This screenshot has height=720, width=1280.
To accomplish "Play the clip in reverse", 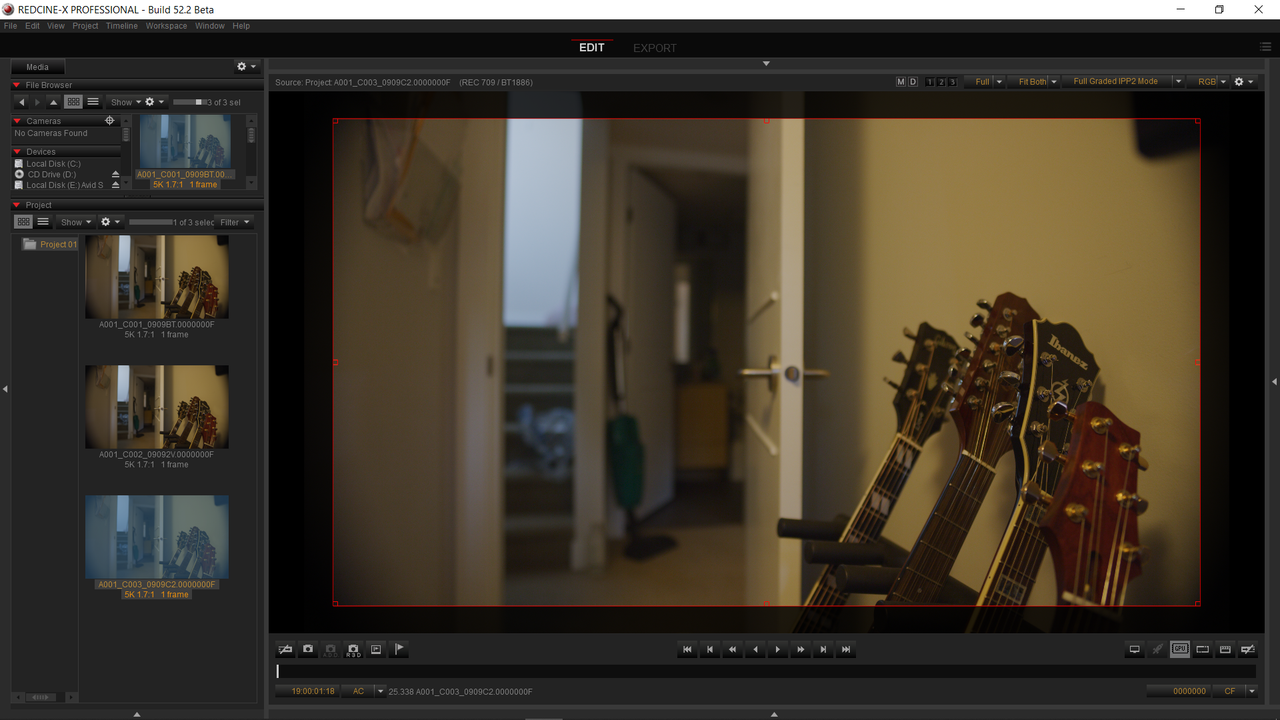I will pyautogui.click(x=755, y=650).
